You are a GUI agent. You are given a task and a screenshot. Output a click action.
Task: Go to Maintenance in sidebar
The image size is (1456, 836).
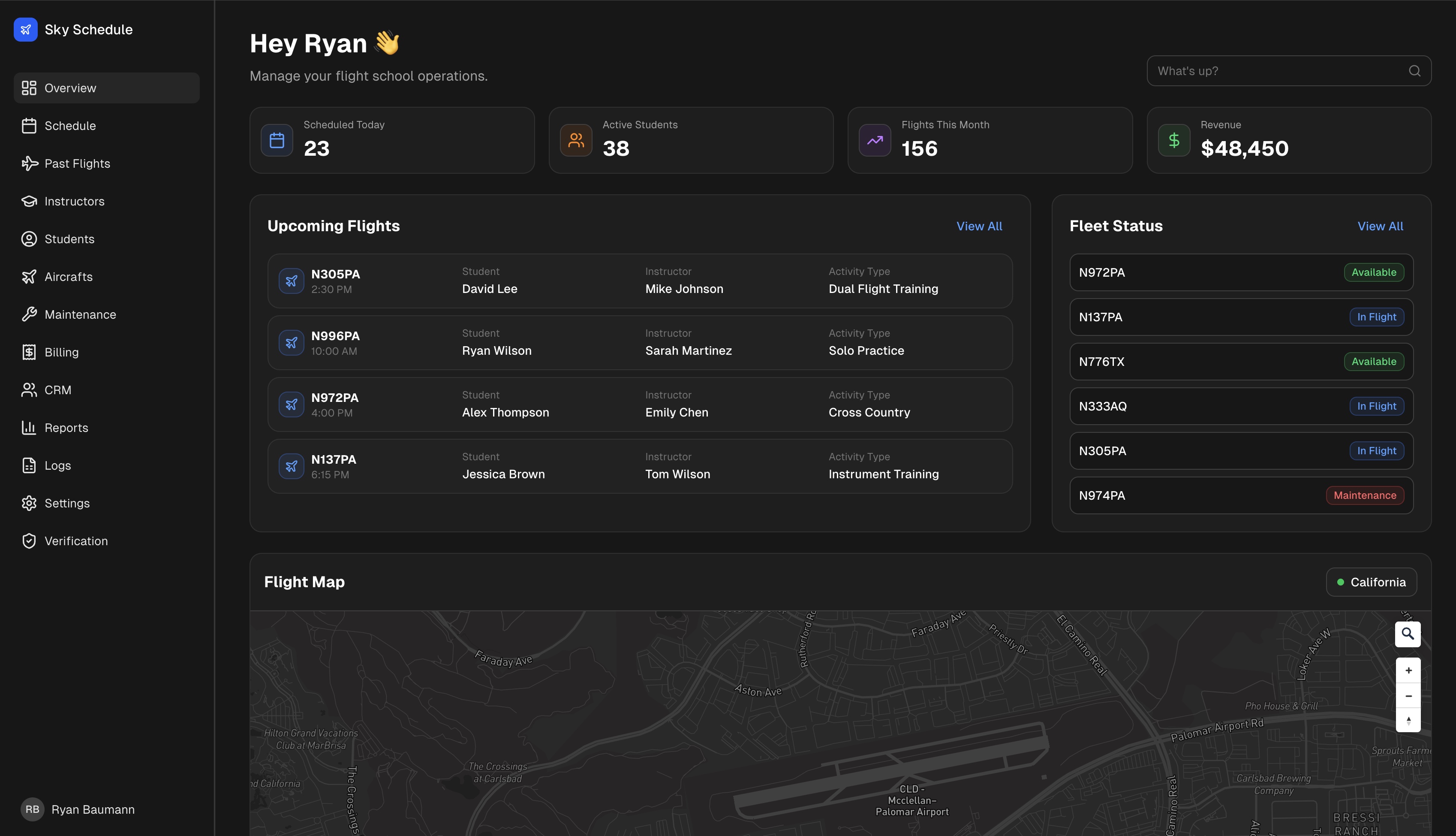[80, 315]
